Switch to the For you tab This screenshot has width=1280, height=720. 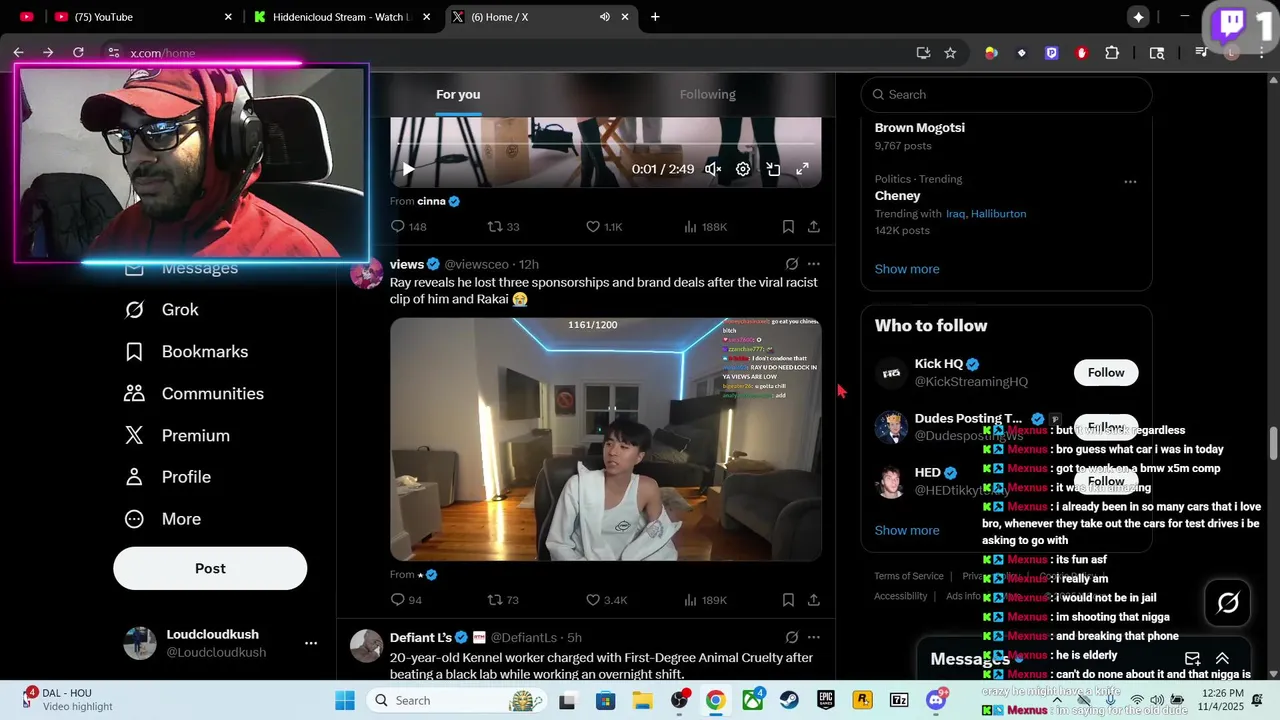tap(458, 94)
